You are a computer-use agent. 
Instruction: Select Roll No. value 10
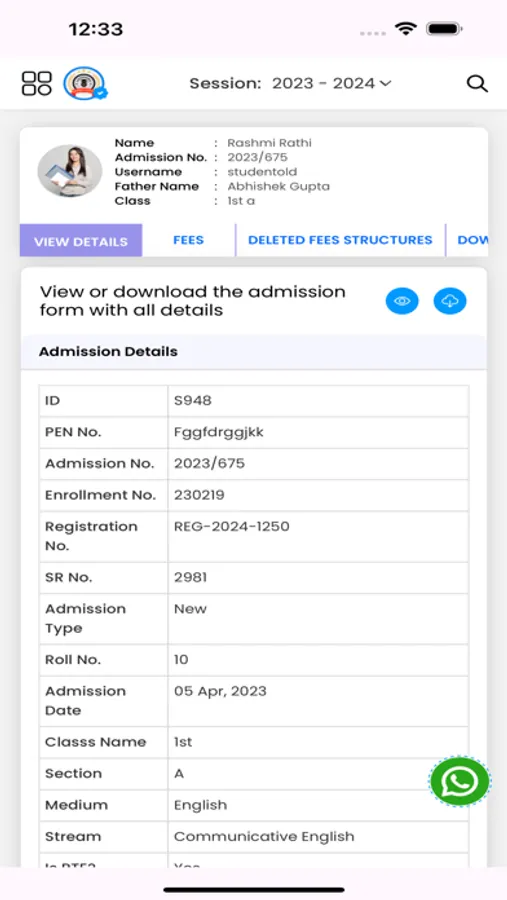pos(181,660)
